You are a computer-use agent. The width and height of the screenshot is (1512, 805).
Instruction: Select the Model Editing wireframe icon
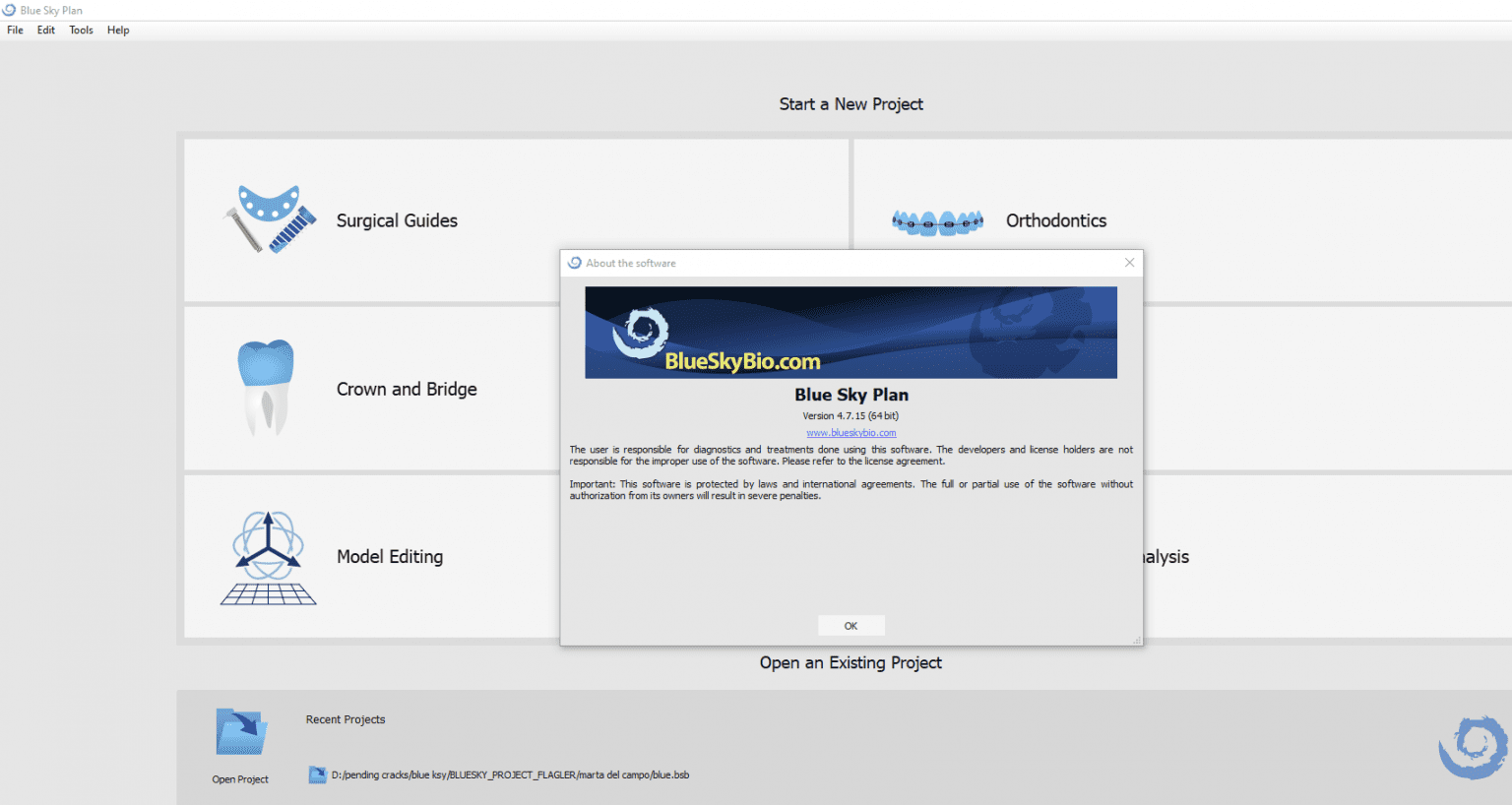[x=267, y=556]
